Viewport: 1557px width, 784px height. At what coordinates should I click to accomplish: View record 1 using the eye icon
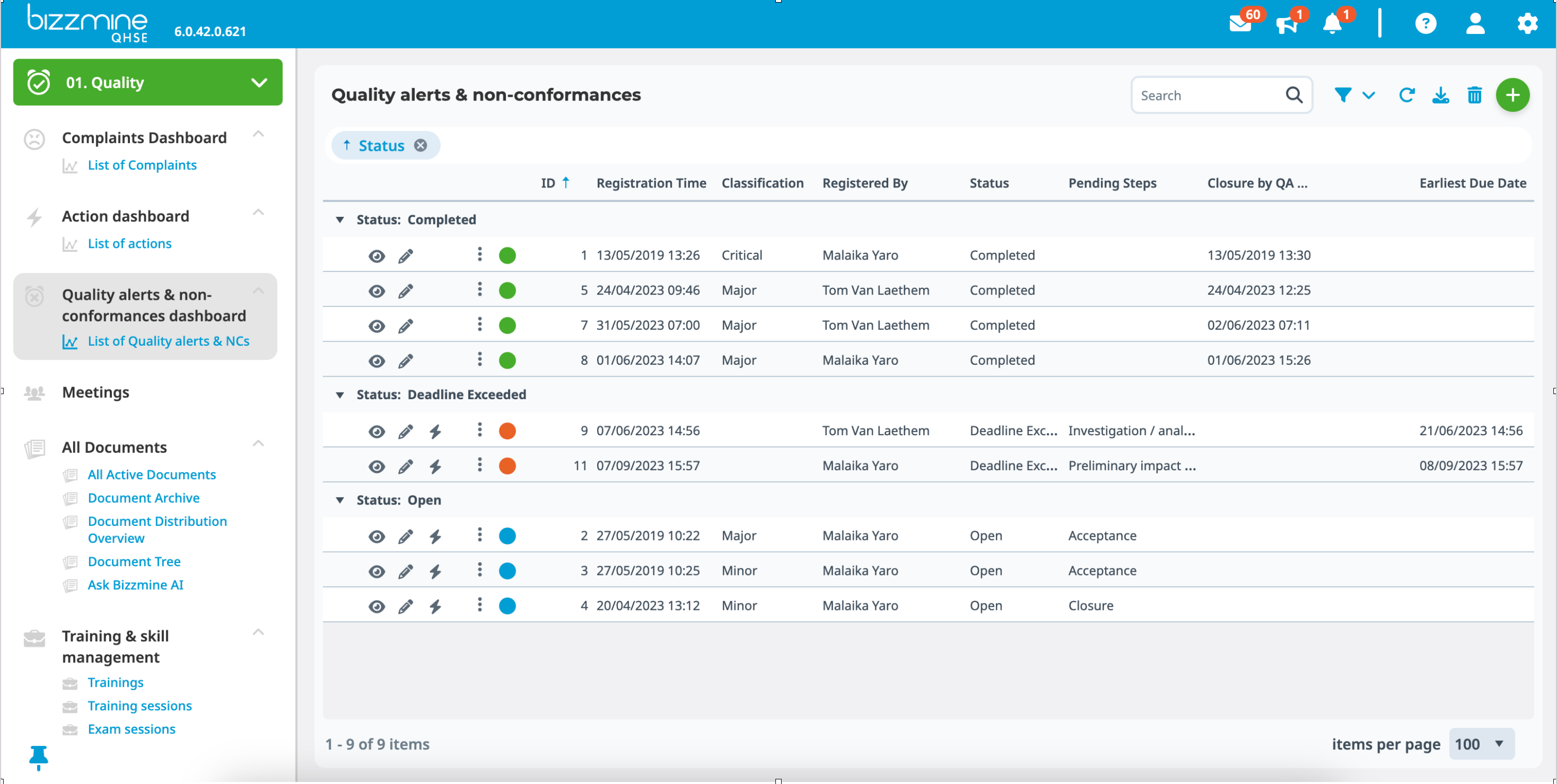click(x=377, y=255)
